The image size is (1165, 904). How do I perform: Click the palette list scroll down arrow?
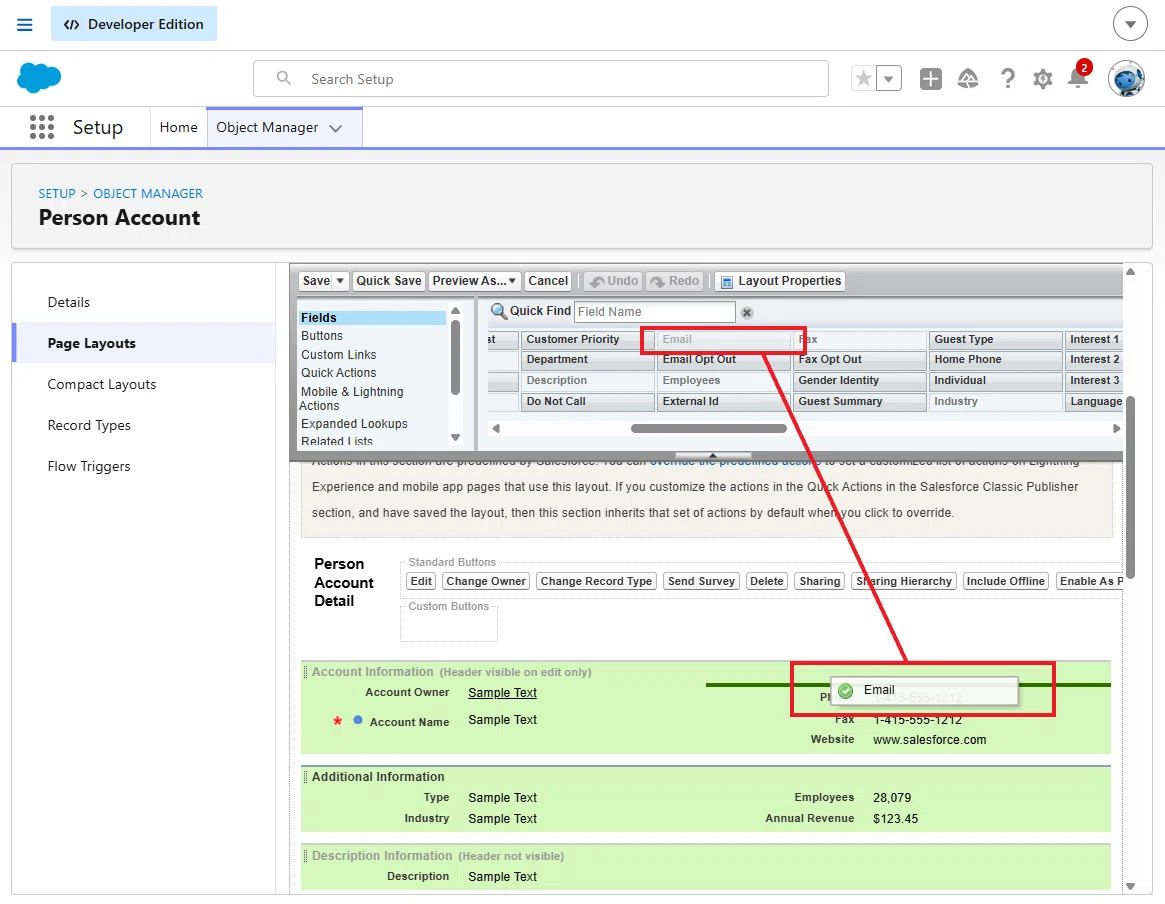(x=455, y=438)
